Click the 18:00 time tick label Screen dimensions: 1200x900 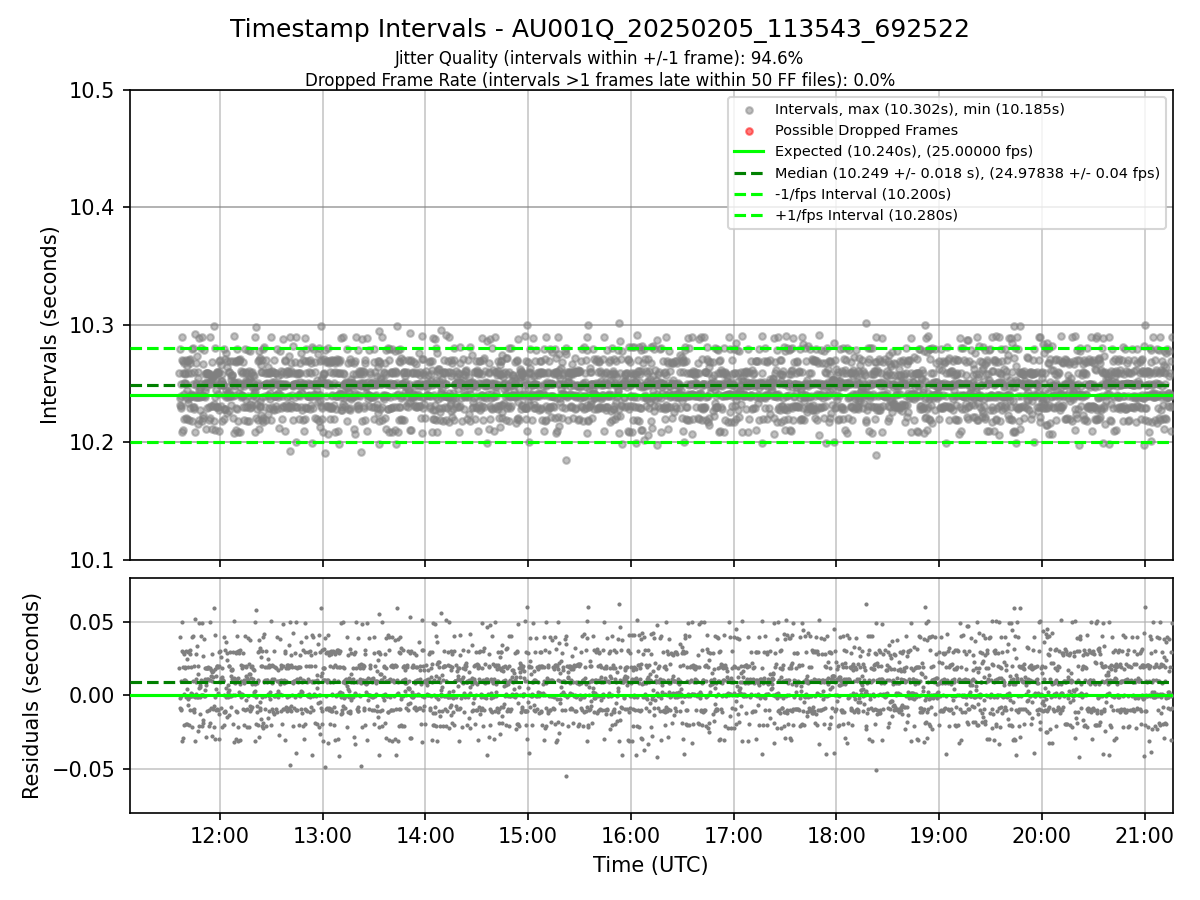(836, 834)
